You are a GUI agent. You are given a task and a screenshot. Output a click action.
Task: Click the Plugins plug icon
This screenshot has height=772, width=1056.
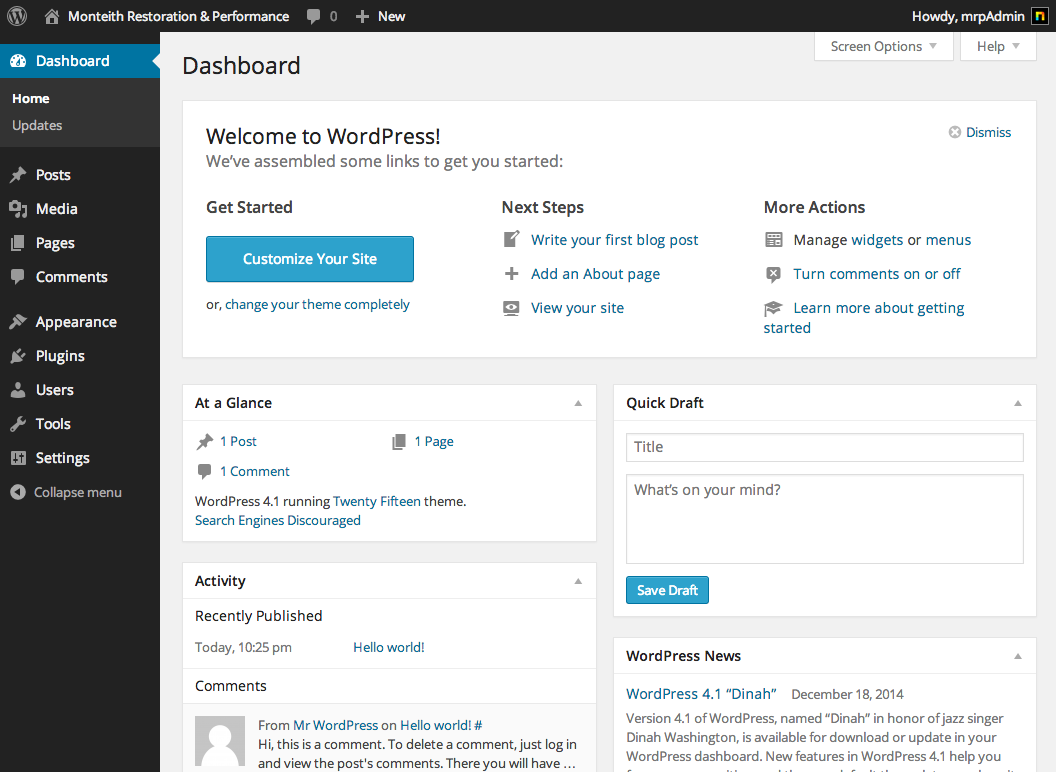(20, 355)
